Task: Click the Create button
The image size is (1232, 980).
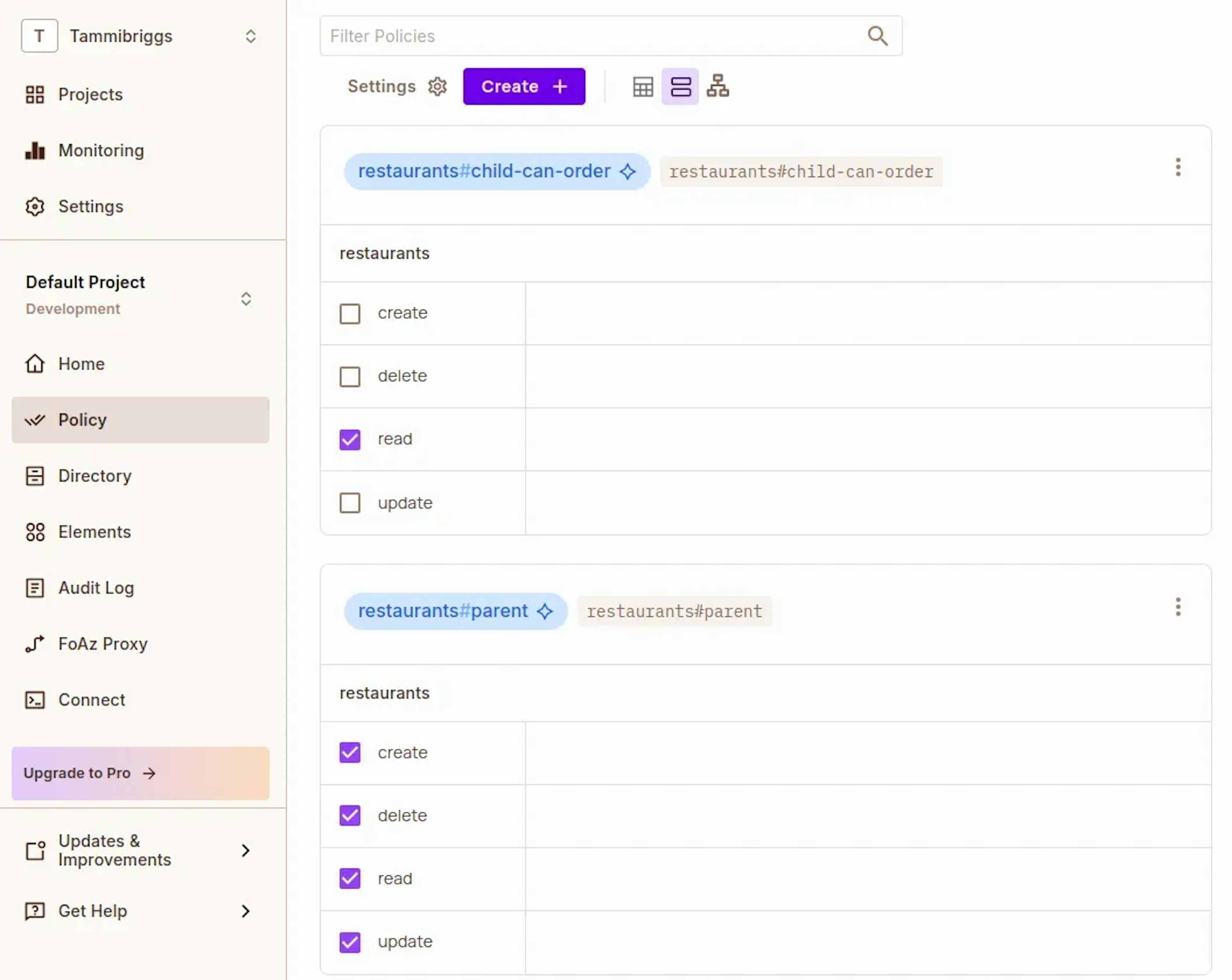Action: pyautogui.click(x=524, y=86)
